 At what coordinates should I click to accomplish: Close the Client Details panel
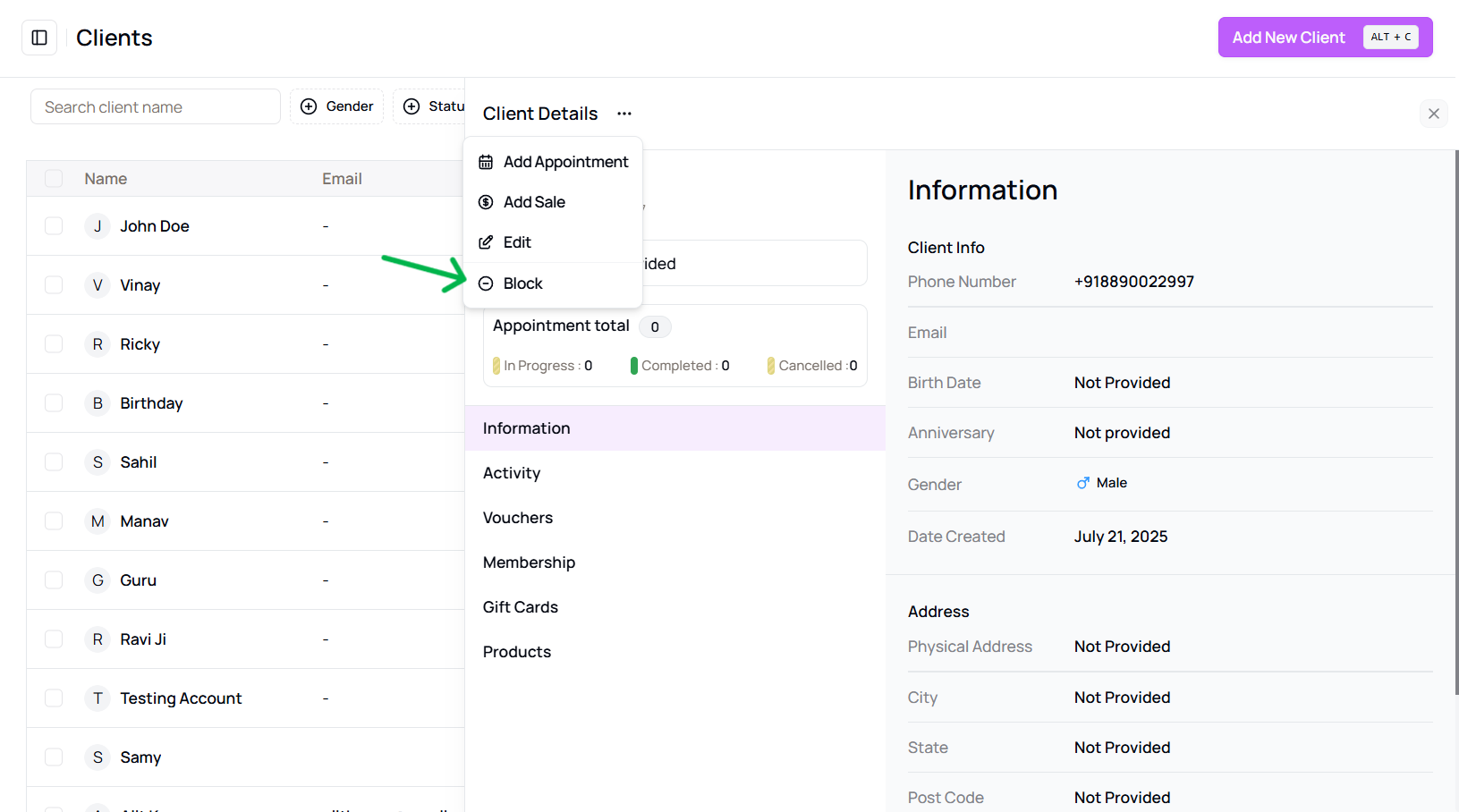[x=1434, y=114]
